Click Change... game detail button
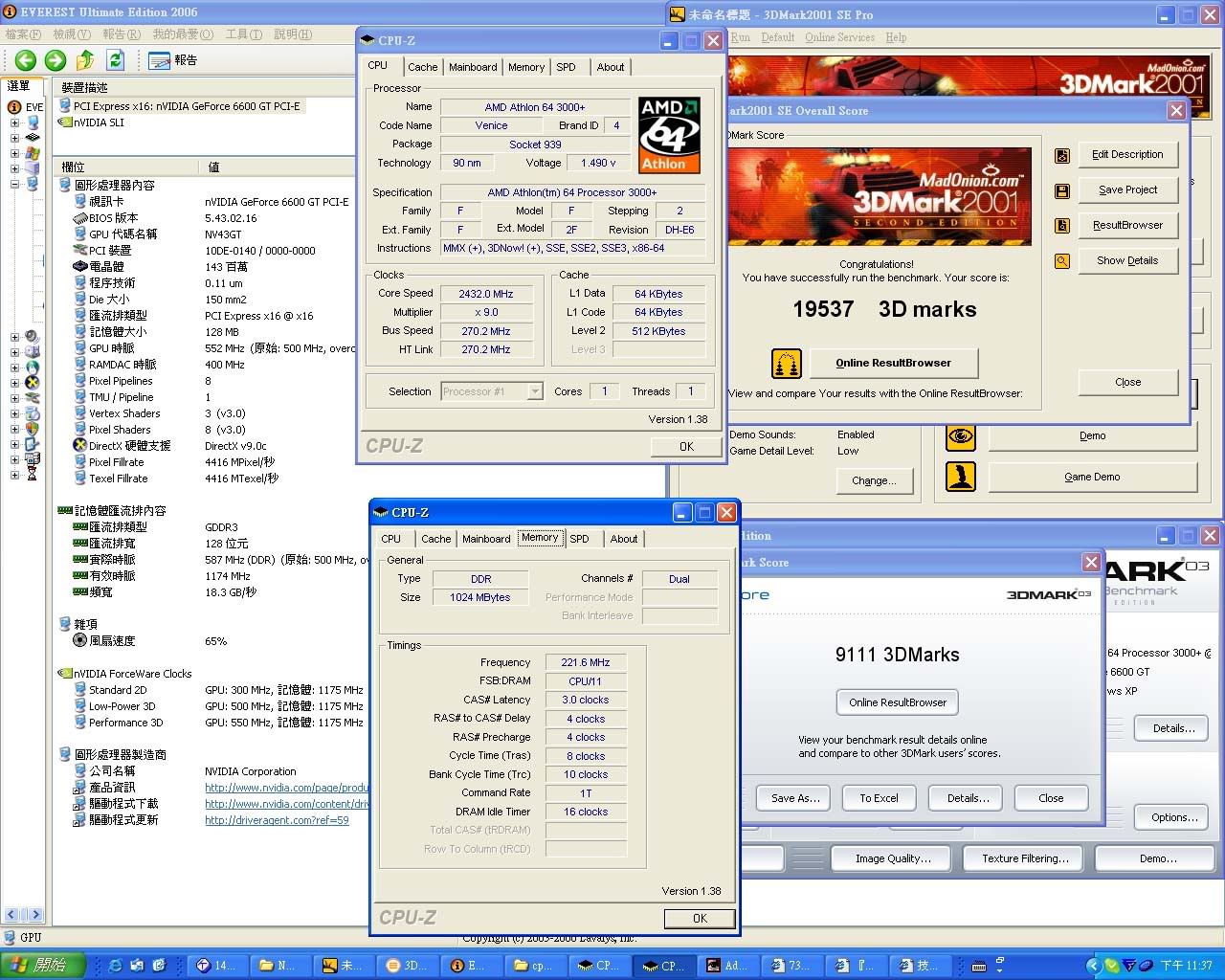This screenshot has width=1225, height=980. coord(874,480)
